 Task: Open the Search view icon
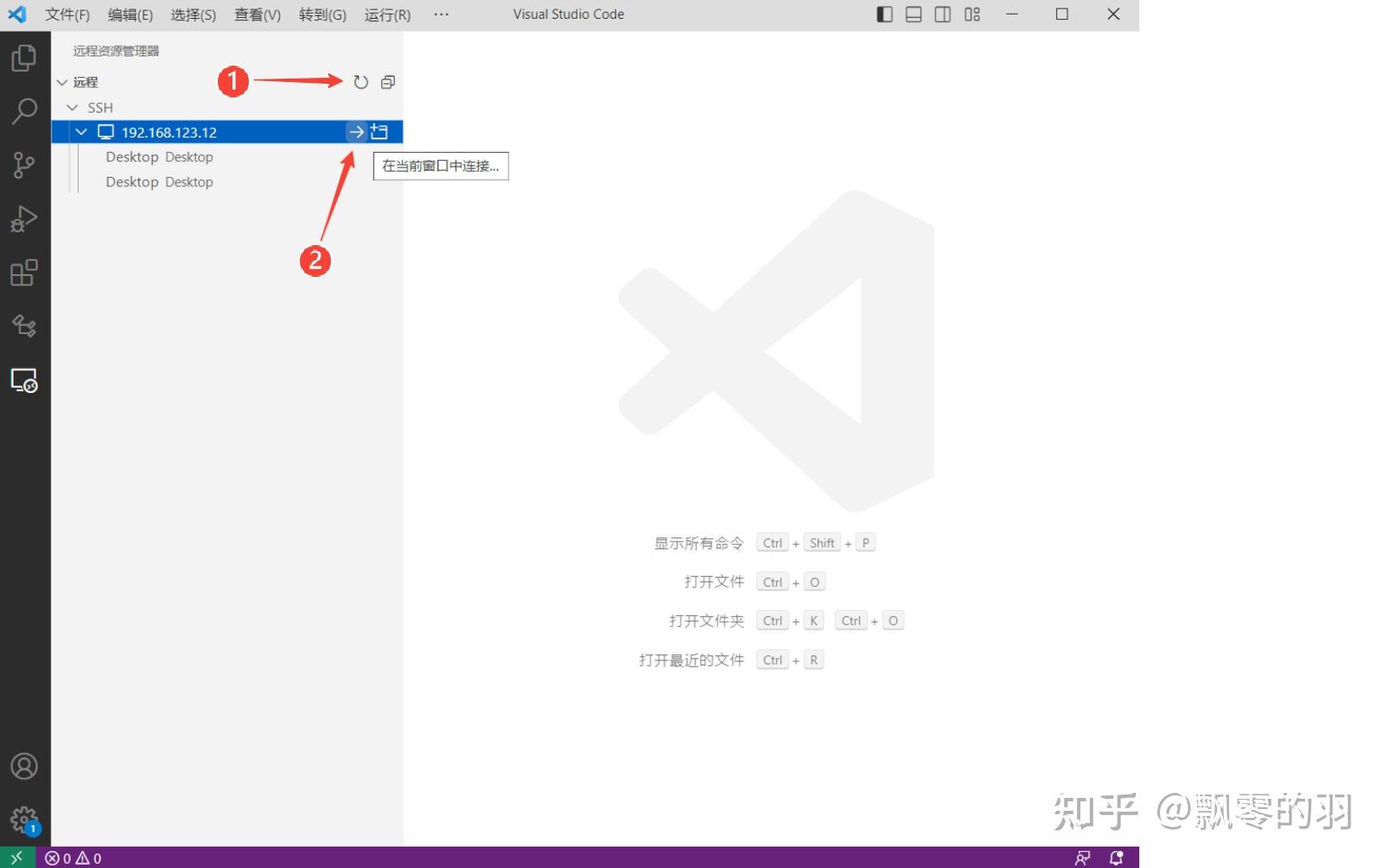pos(24,110)
